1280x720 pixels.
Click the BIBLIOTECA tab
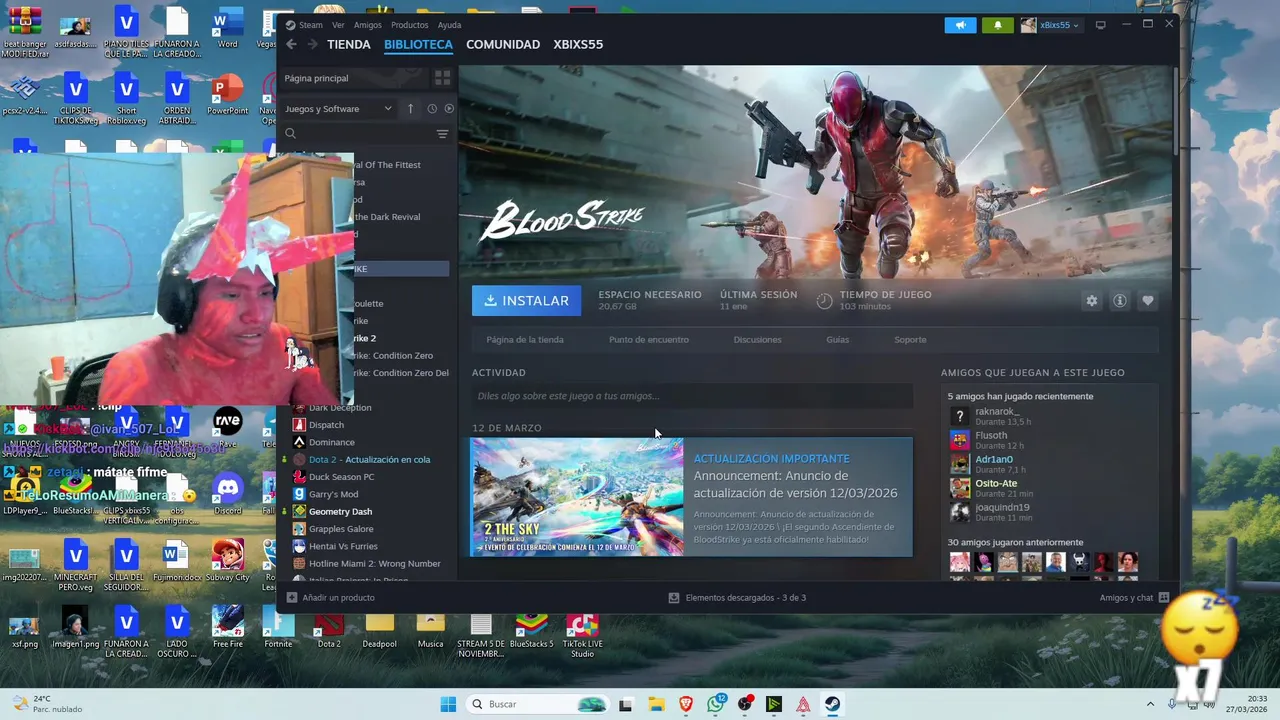[x=418, y=44]
